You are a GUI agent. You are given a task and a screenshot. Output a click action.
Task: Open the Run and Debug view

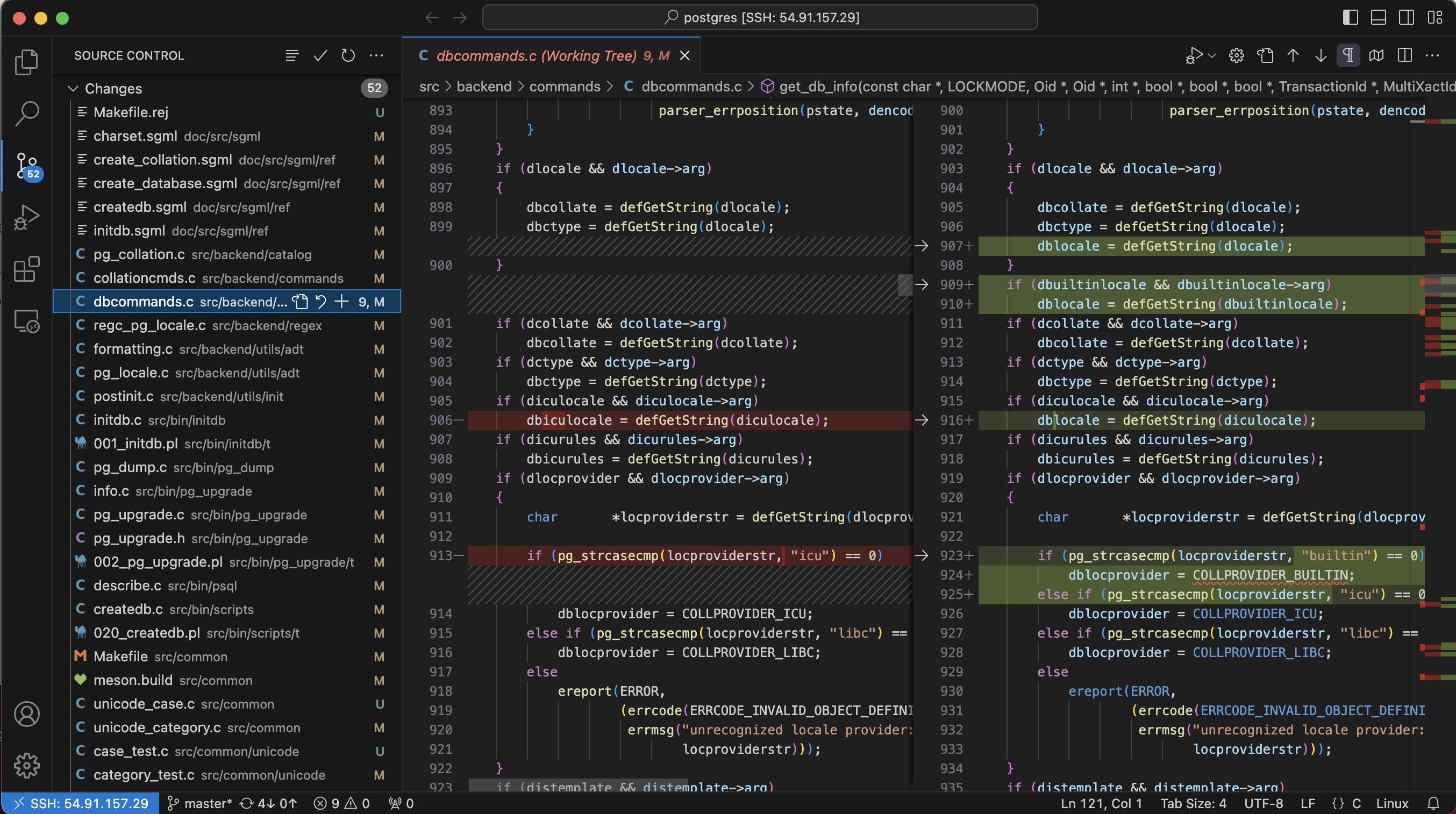tap(26, 218)
